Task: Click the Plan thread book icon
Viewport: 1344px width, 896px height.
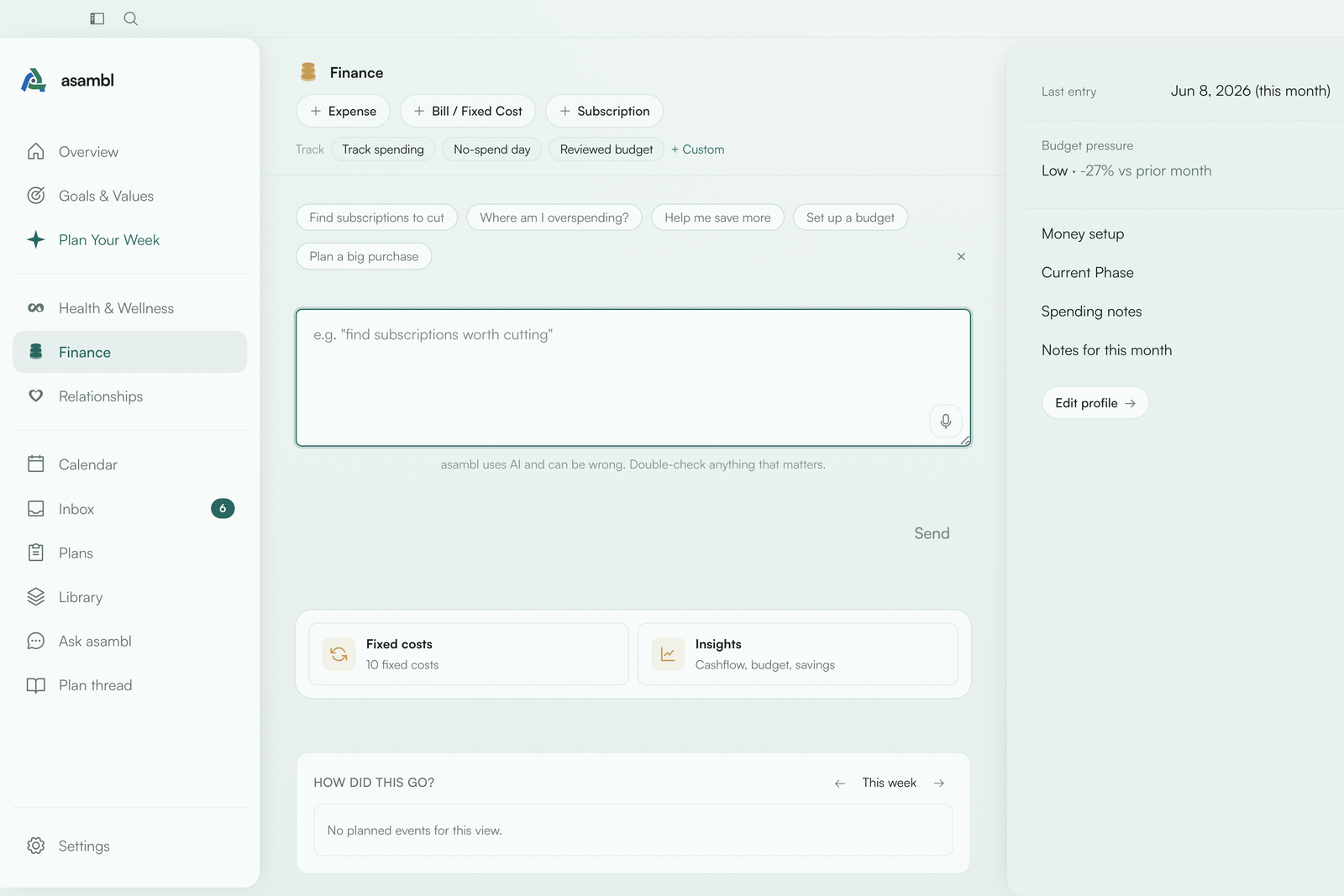Action: pyautogui.click(x=36, y=685)
